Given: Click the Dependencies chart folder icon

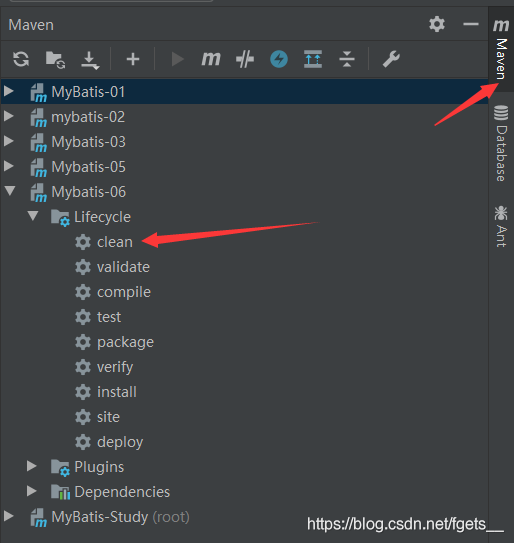Looking at the screenshot, I should point(60,492).
